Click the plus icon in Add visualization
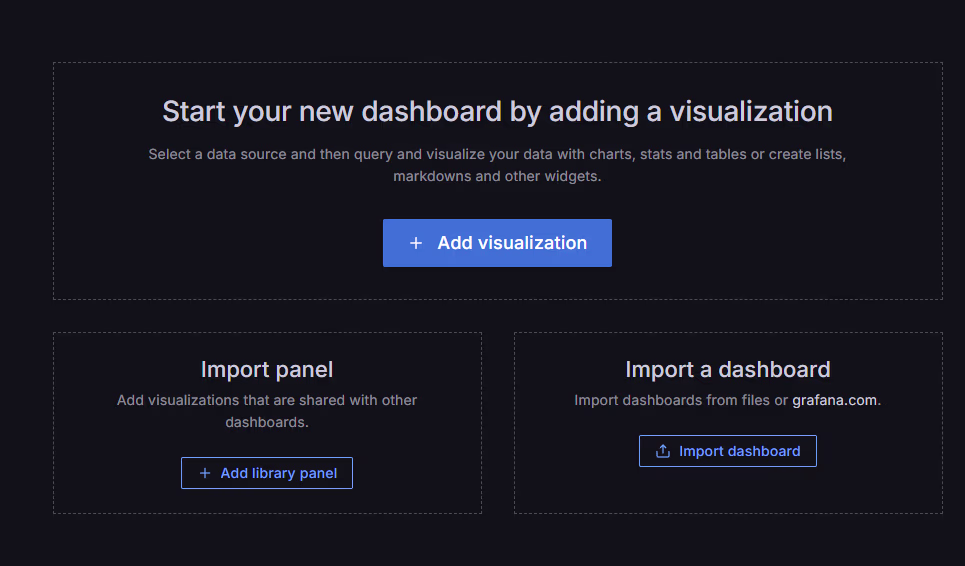 tap(416, 243)
